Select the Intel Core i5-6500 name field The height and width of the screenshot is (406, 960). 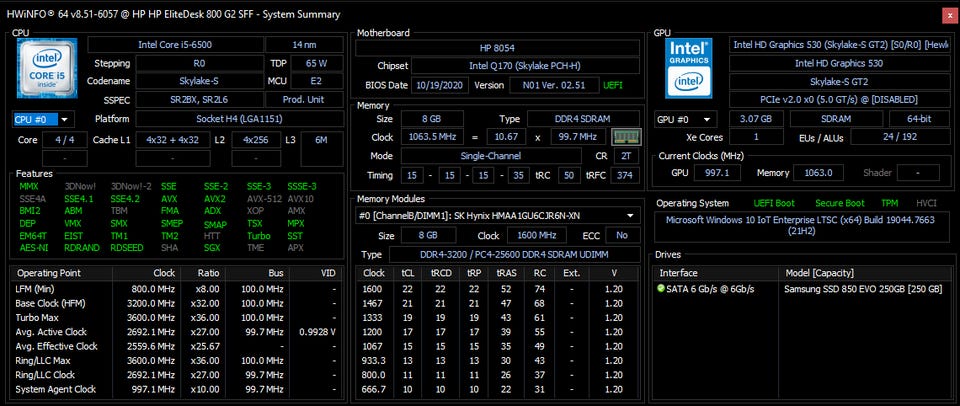point(175,45)
